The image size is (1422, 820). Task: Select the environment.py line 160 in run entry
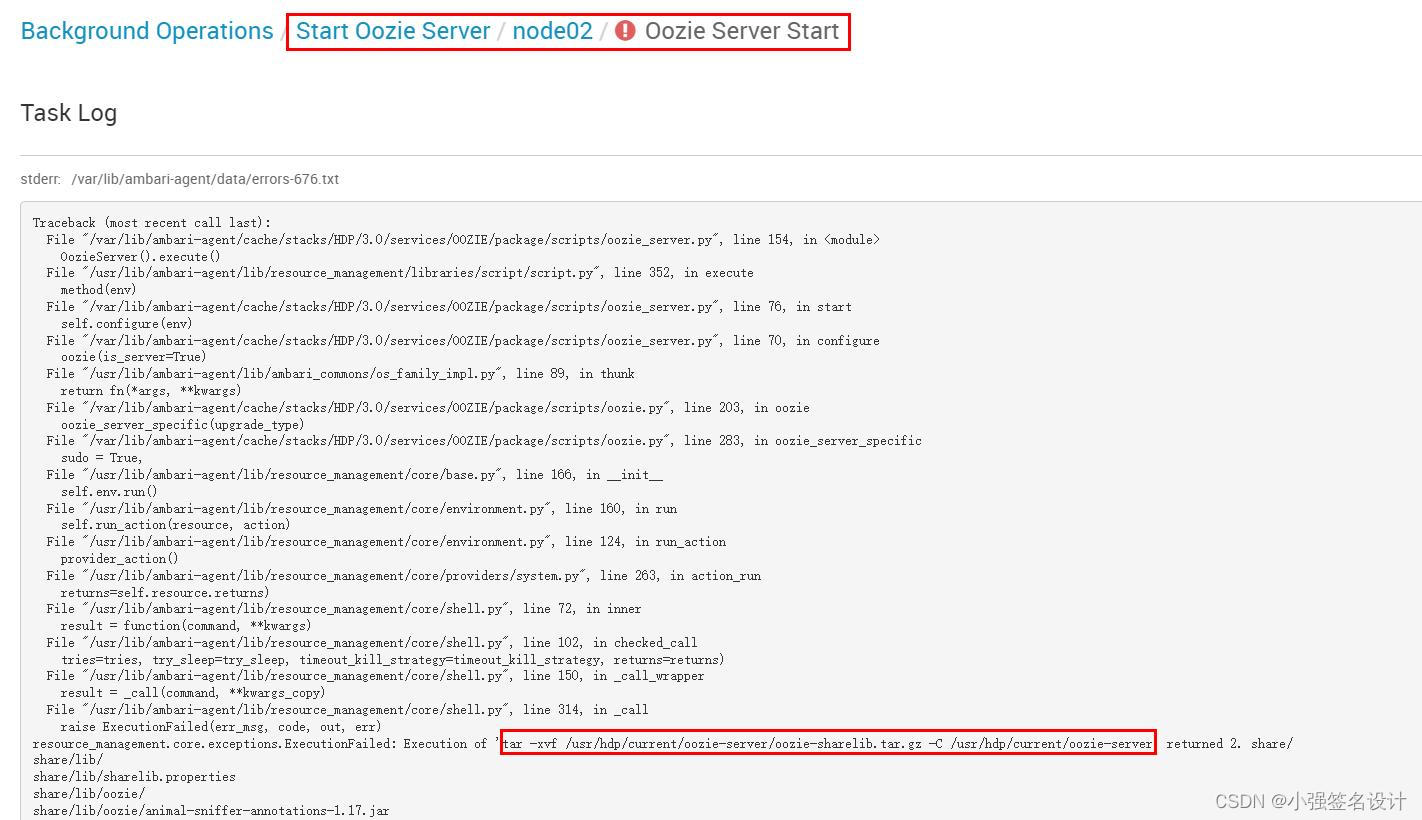[361, 509]
